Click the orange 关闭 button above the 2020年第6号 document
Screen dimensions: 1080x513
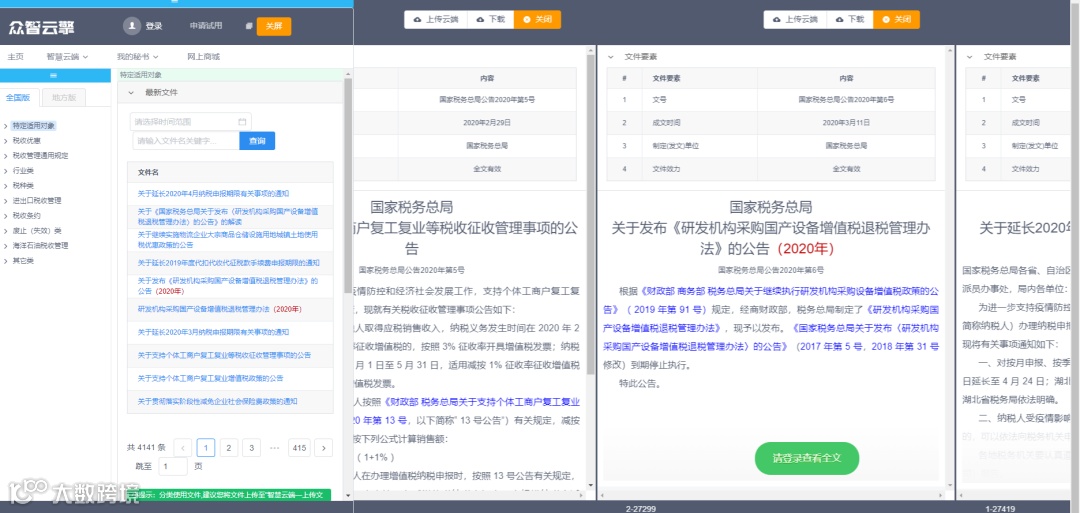[897, 20]
